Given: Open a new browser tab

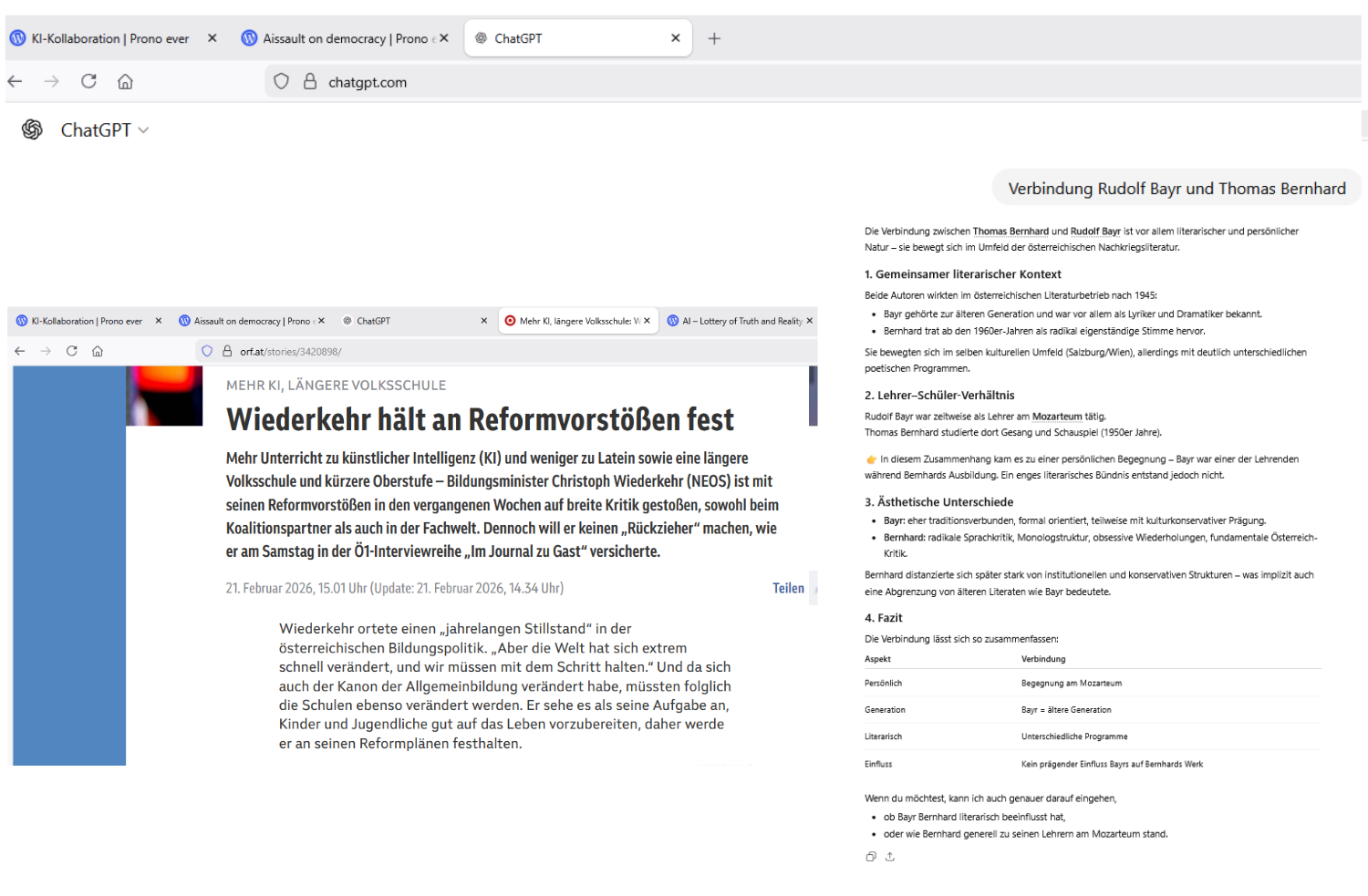Looking at the screenshot, I should coord(714,38).
